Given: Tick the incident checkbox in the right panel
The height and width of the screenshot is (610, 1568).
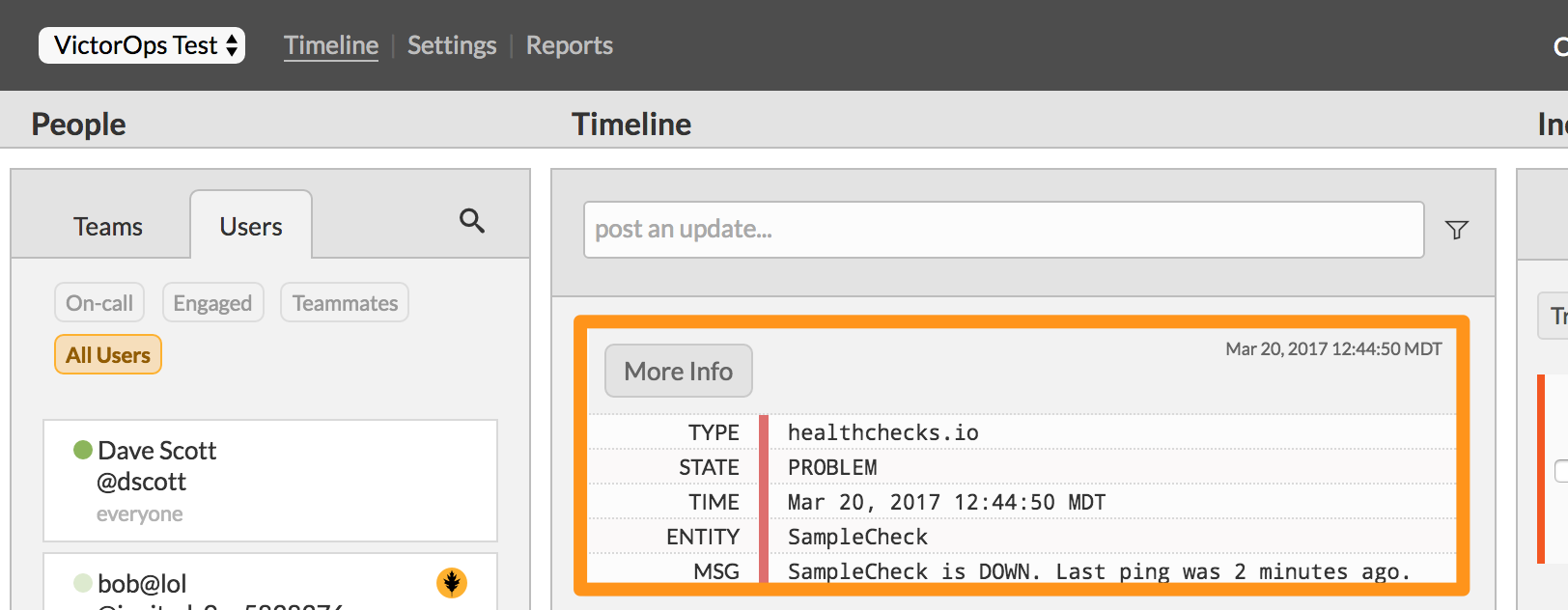Looking at the screenshot, I should 1561,471.
